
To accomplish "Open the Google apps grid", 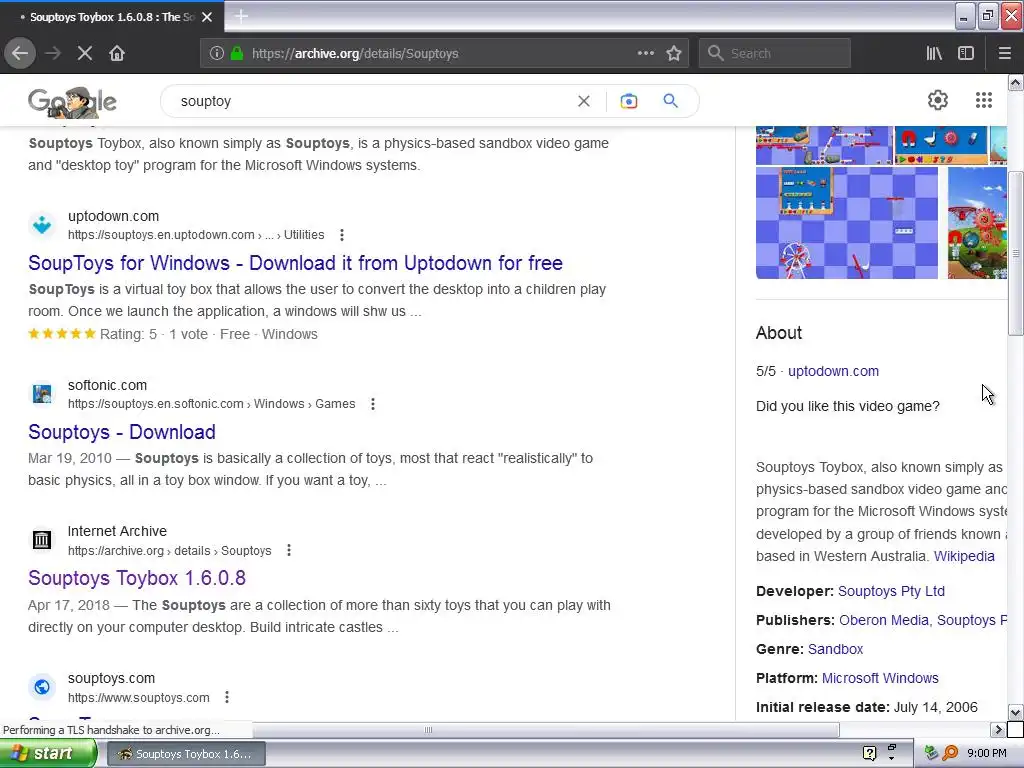I will click(984, 100).
